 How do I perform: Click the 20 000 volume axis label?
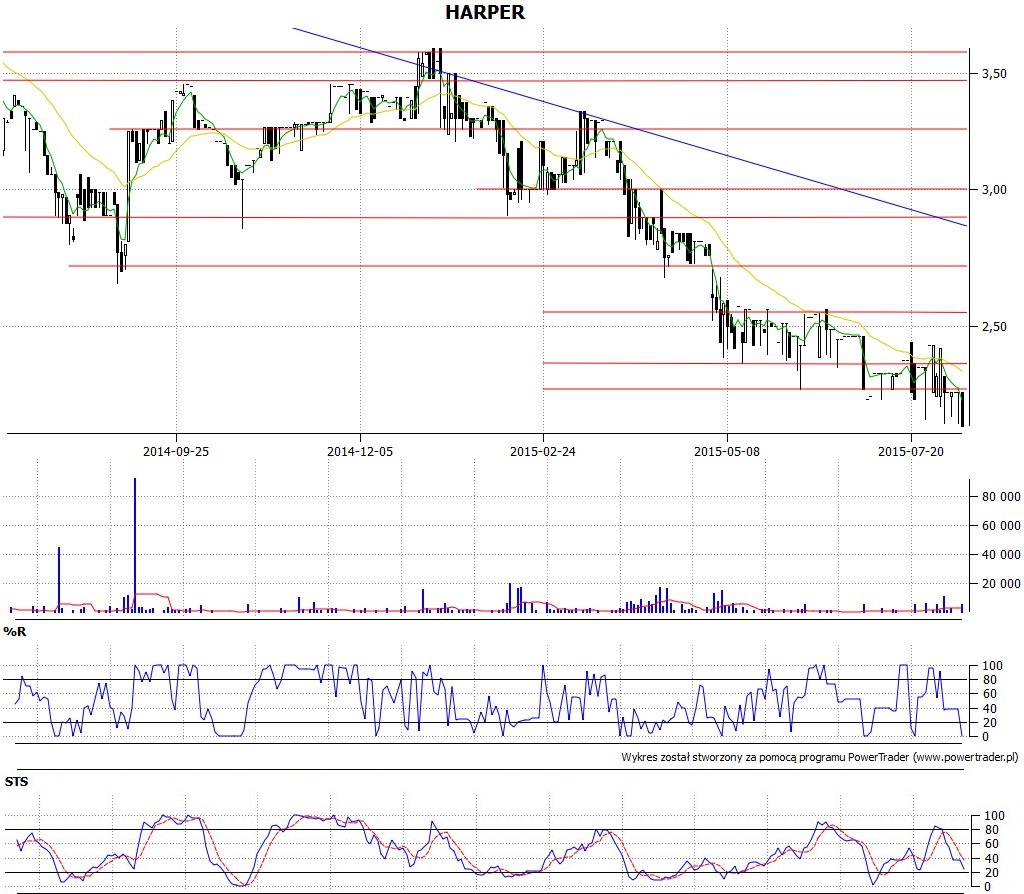[1000, 583]
